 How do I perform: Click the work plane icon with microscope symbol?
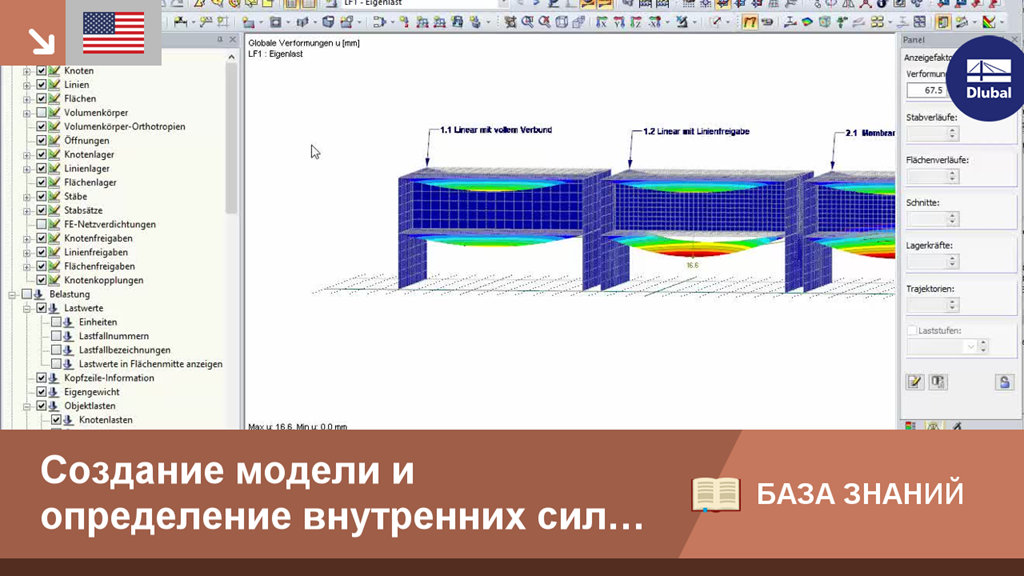(681, 22)
